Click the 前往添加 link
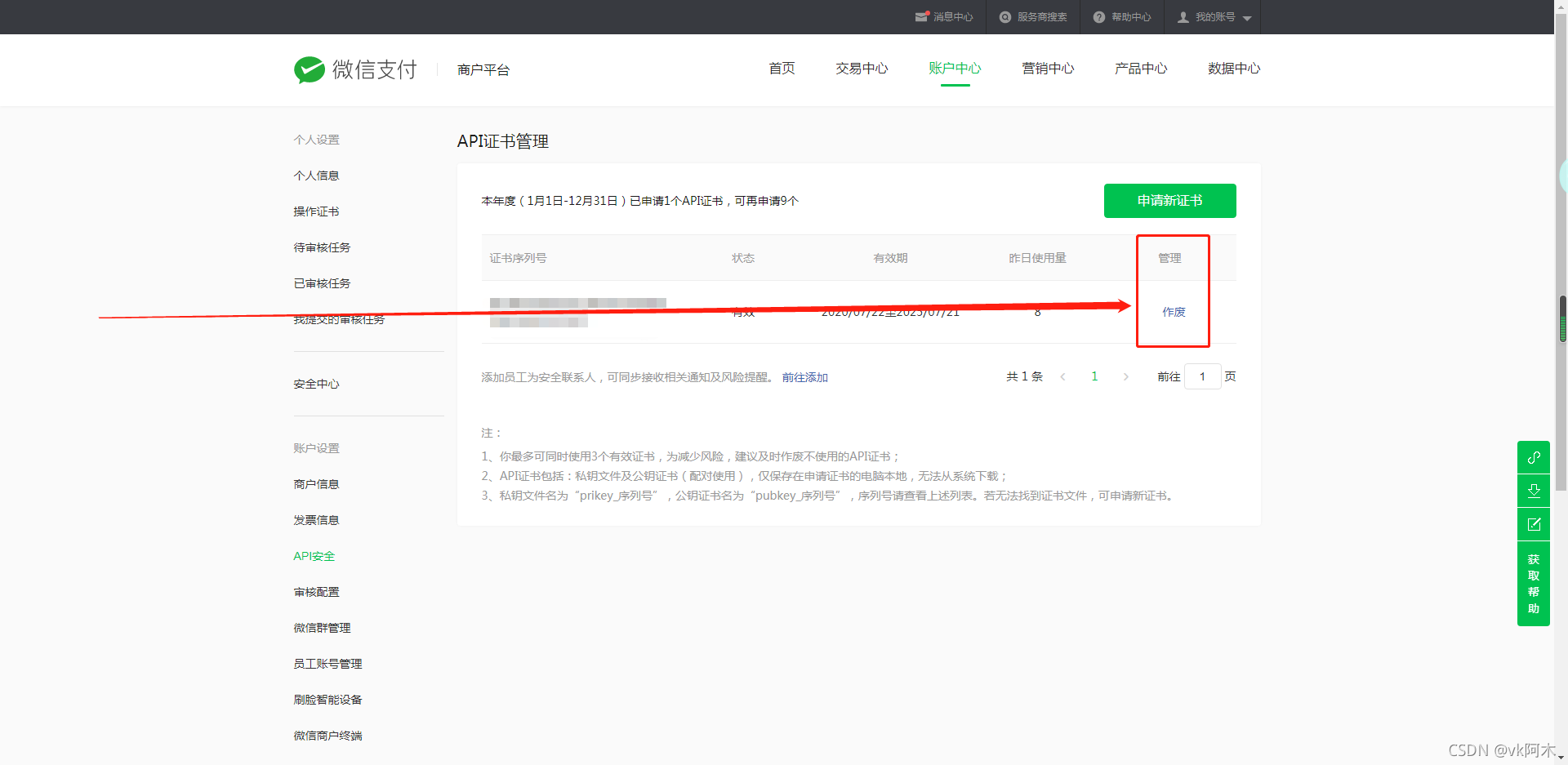Viewport: 1568px width, 765px height. [x=804, y=377]
